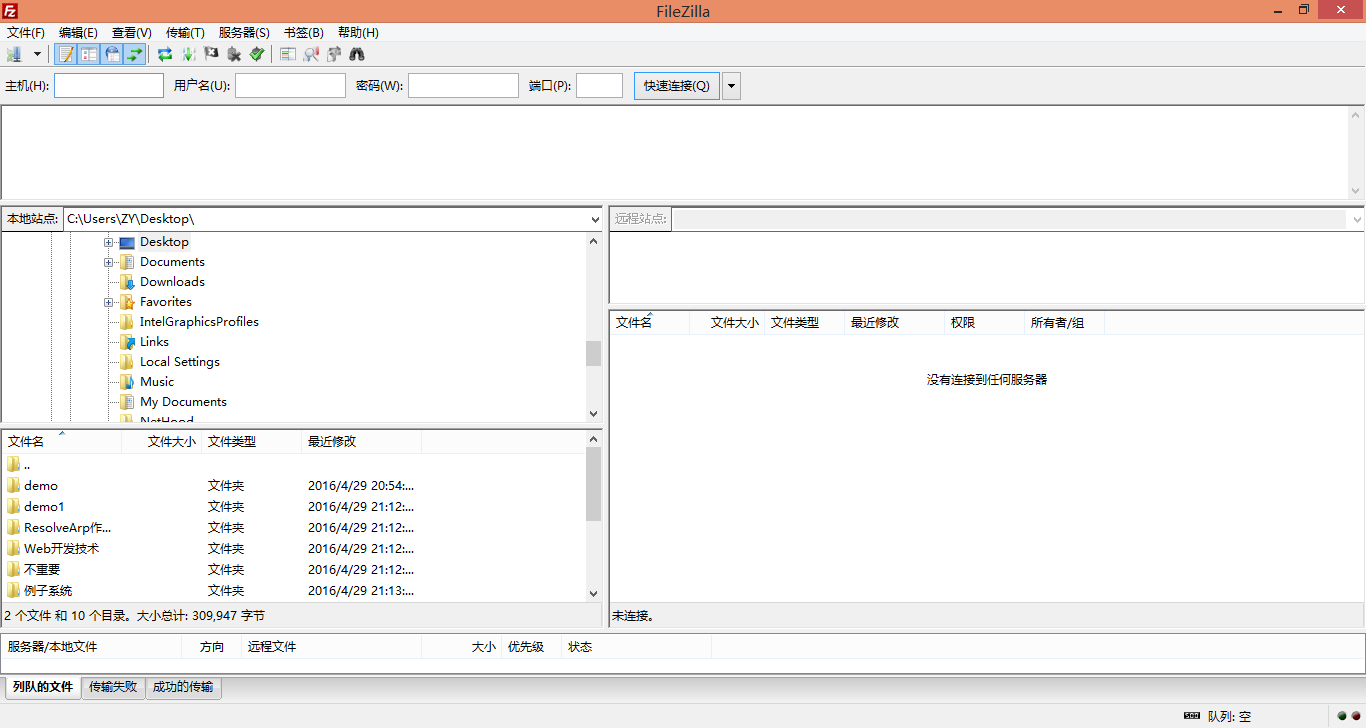1366x728 pixels.
Task: Select My Documents in local tree
Action: click(183, 402)
